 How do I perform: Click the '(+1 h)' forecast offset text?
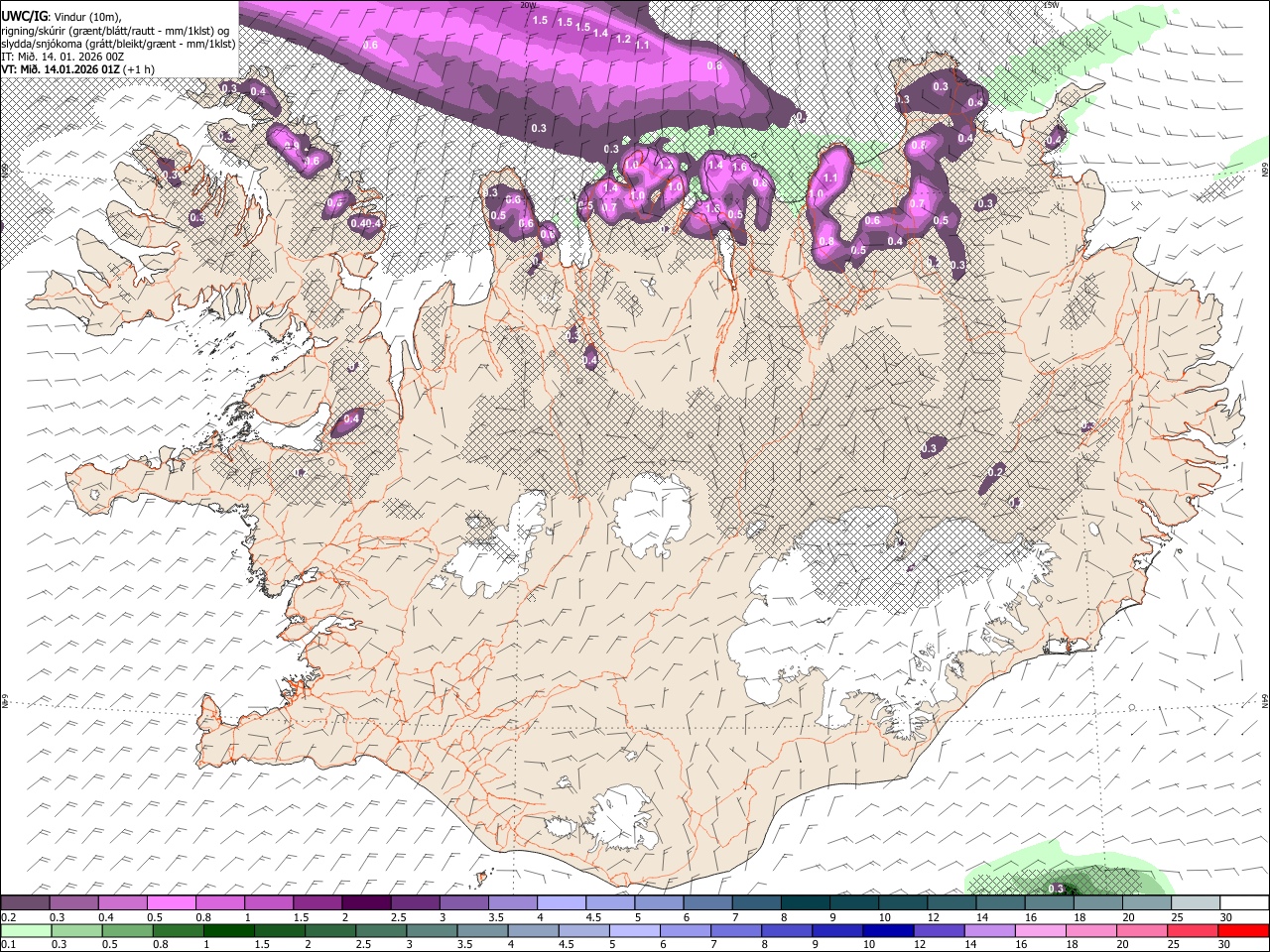coord(139,69)
